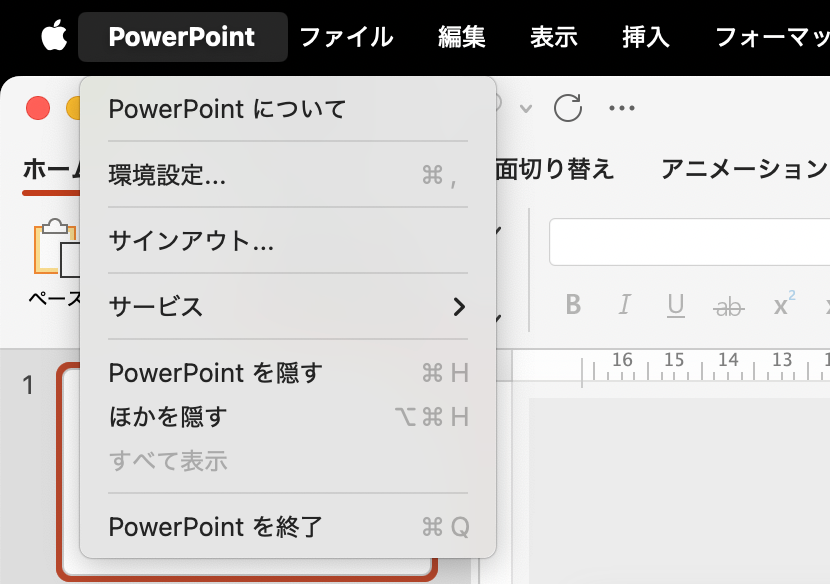Open the 表示 menu
830x584 pixels.
554,37
